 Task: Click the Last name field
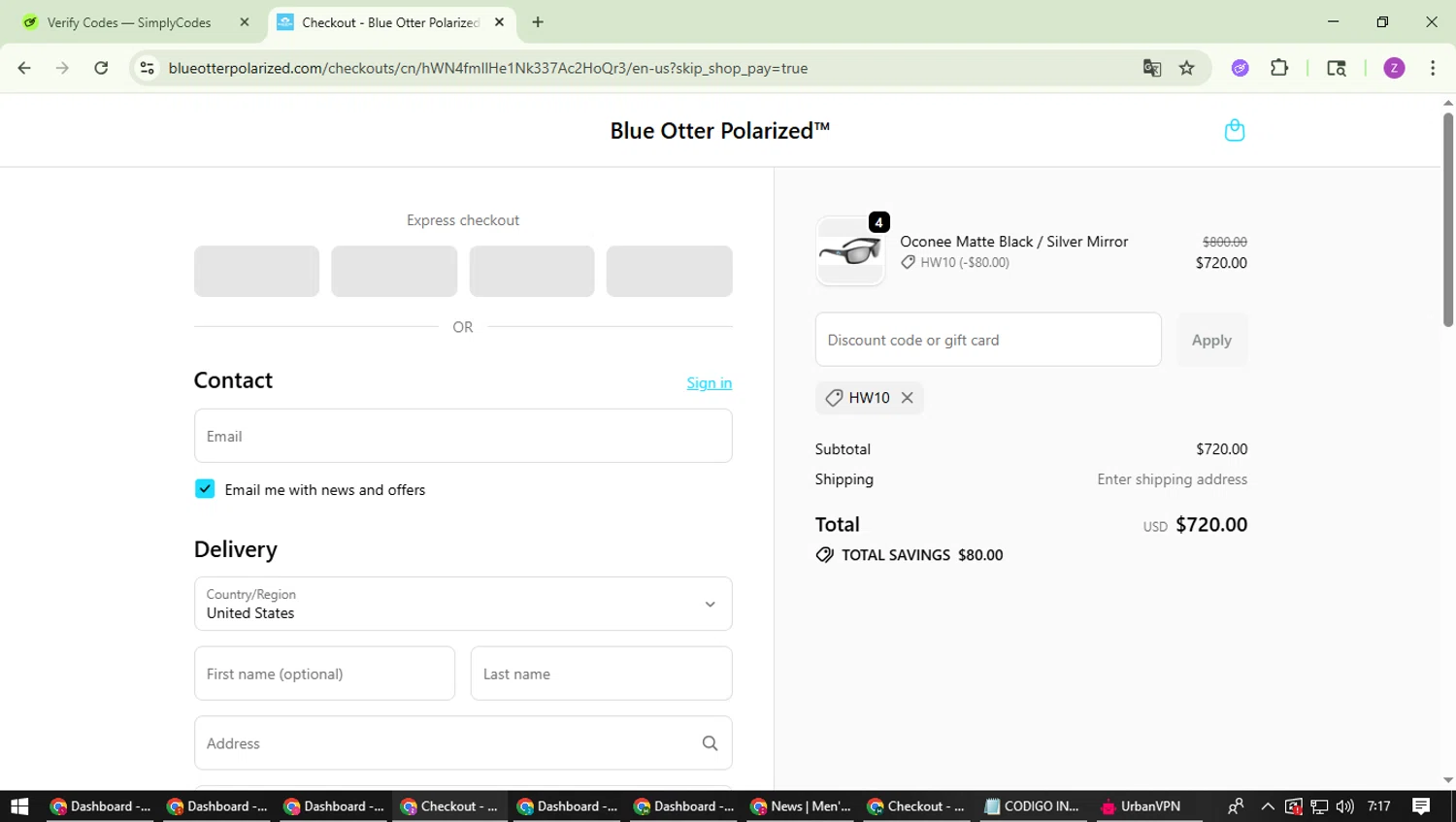tap(601, 674)
